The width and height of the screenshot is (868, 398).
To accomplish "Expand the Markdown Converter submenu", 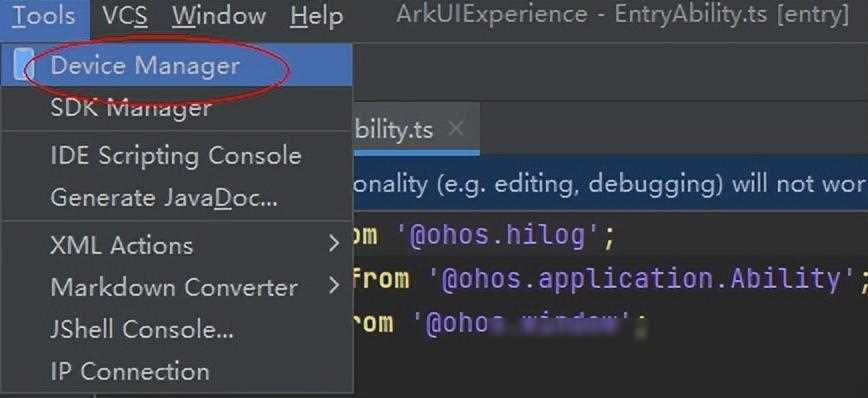I will tap(177, 287).
